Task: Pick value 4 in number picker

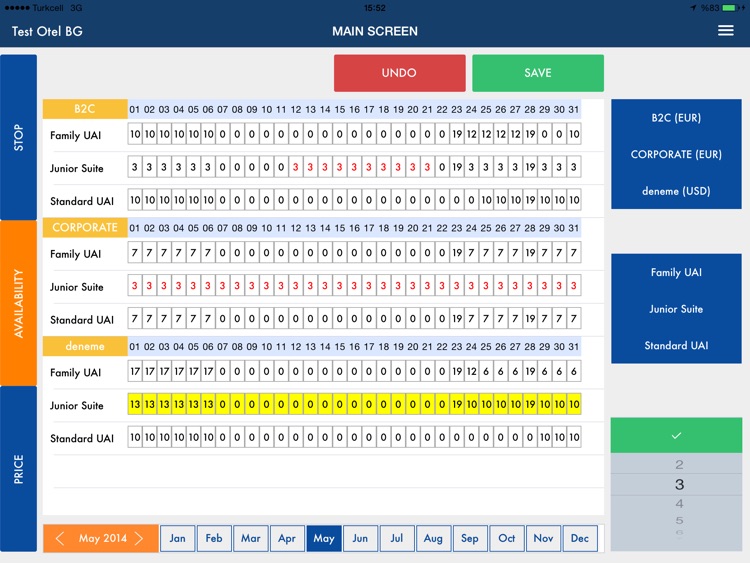Action: point(679,504)
